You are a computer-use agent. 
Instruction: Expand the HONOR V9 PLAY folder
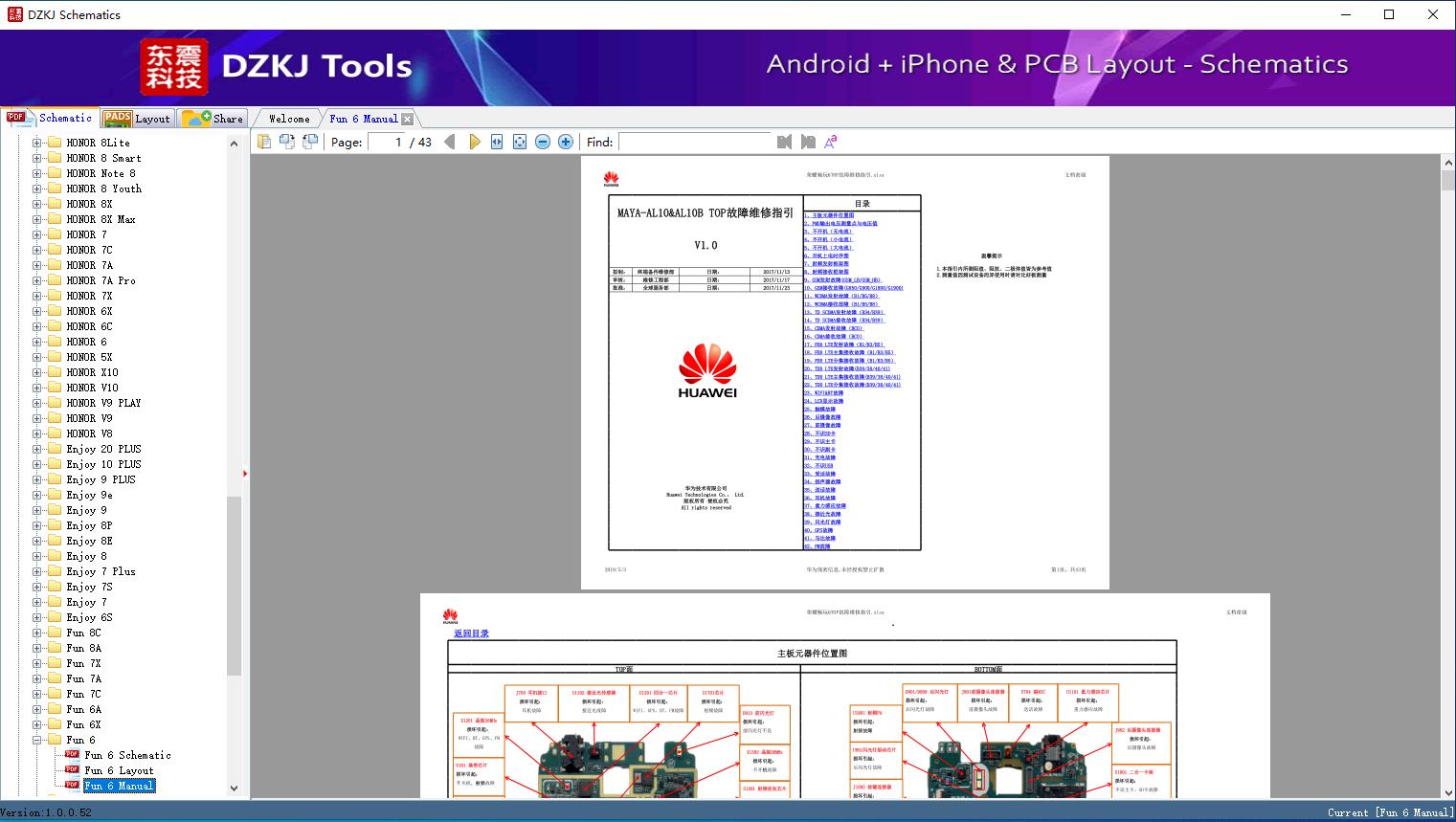pos(37,403)
